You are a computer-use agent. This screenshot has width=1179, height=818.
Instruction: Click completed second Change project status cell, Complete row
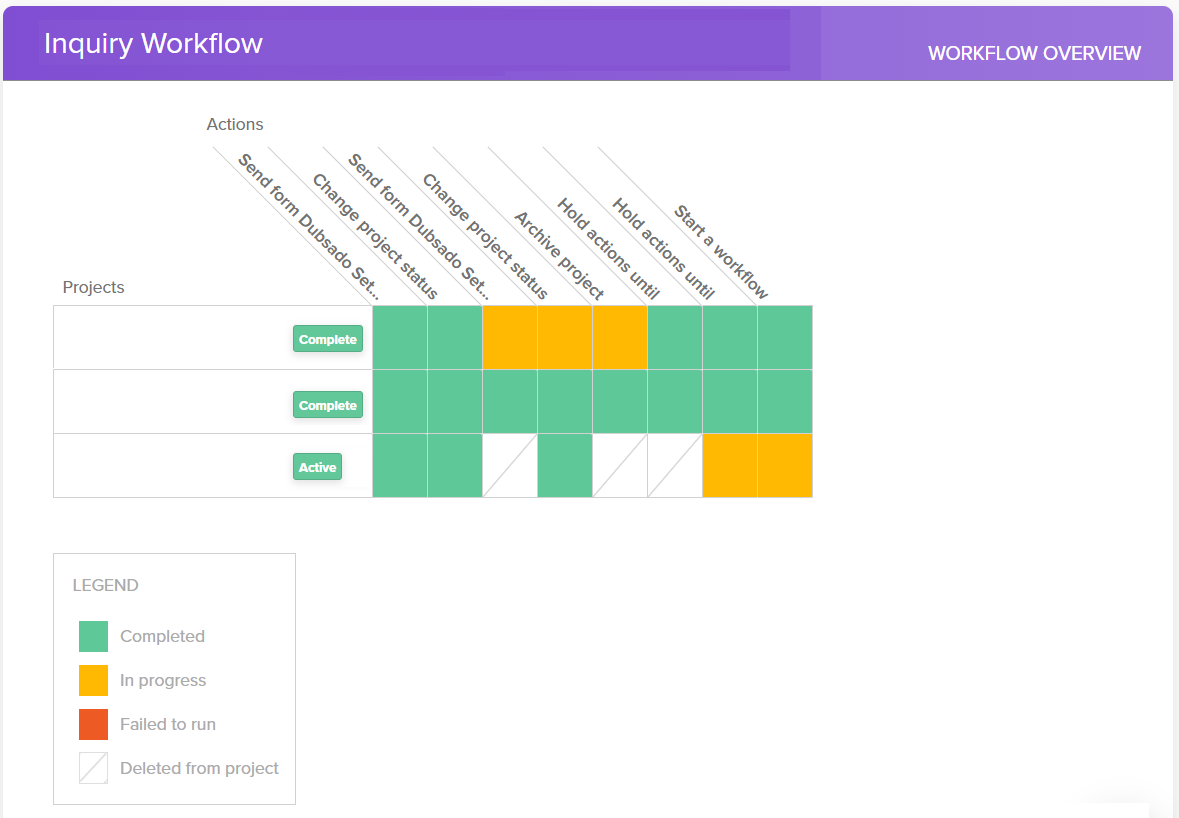click(x=565, y=401)
